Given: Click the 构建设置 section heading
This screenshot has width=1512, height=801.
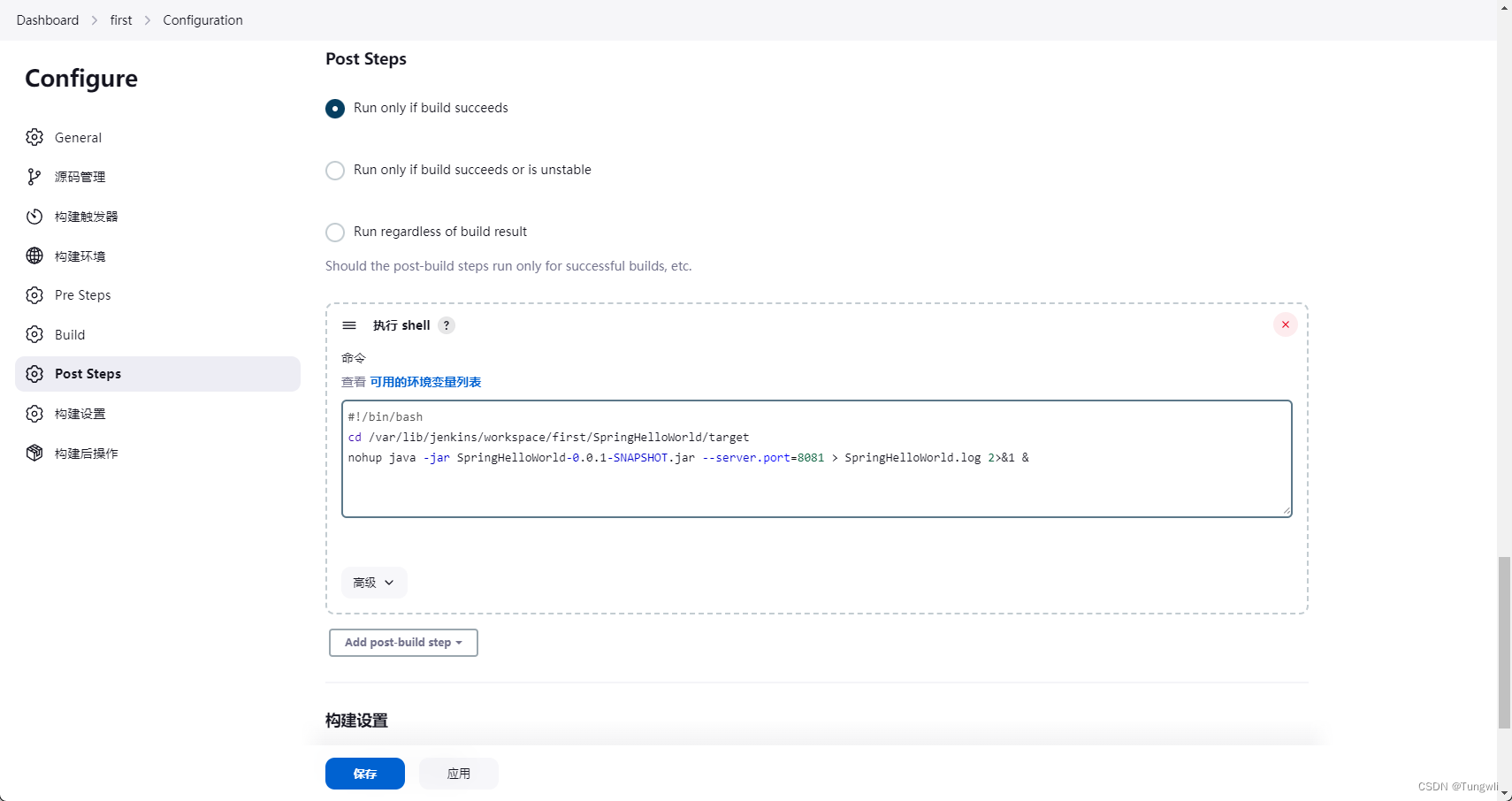Looking at the screenshot, I should pos(356,721).
